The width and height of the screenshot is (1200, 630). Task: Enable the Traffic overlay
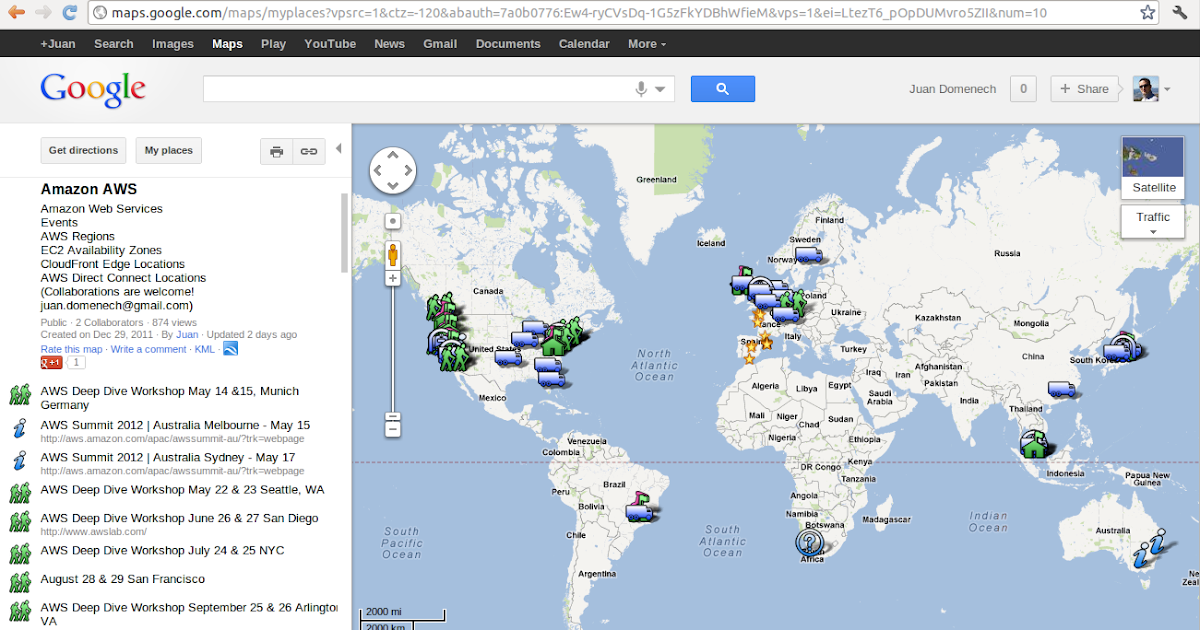pyautogui.click(x=1152, y=217)
